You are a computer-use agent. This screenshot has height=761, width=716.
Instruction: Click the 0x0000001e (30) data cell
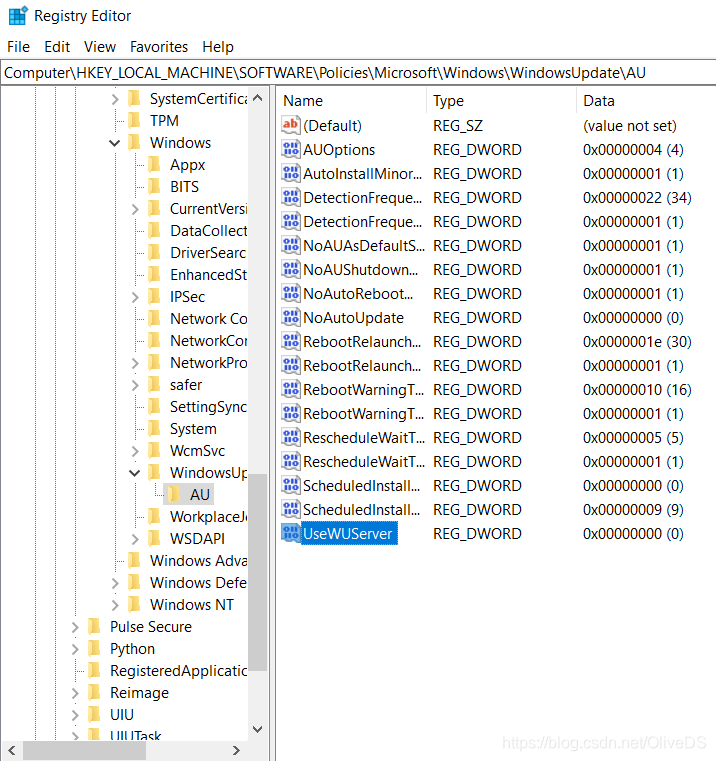point(637,341)
